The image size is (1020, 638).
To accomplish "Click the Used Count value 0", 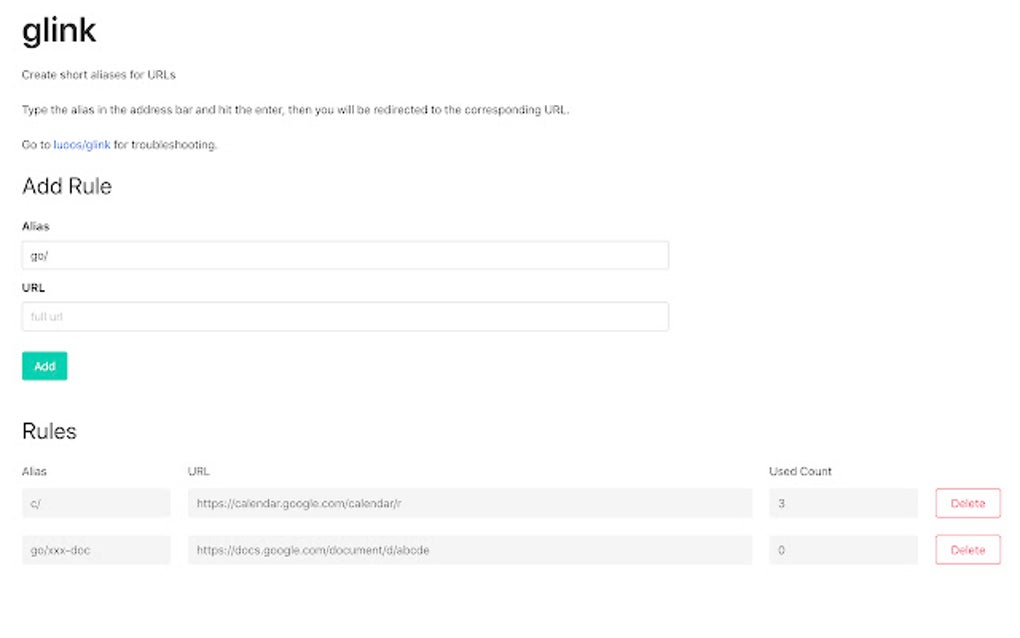I will (843, 550).
